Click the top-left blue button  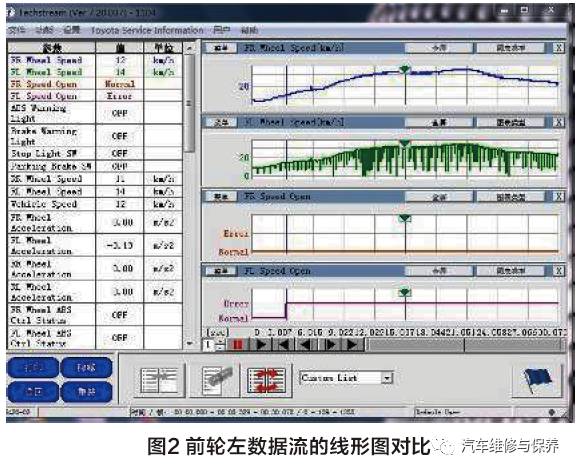click(33, 367)
